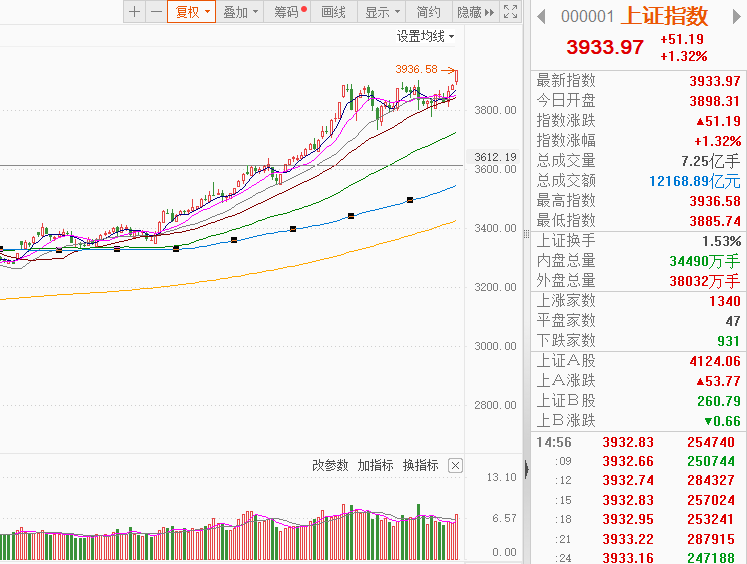The image size is (747, 564).
Task: Click the 3612.19 crosshair price label
Action: pos(495,157)
